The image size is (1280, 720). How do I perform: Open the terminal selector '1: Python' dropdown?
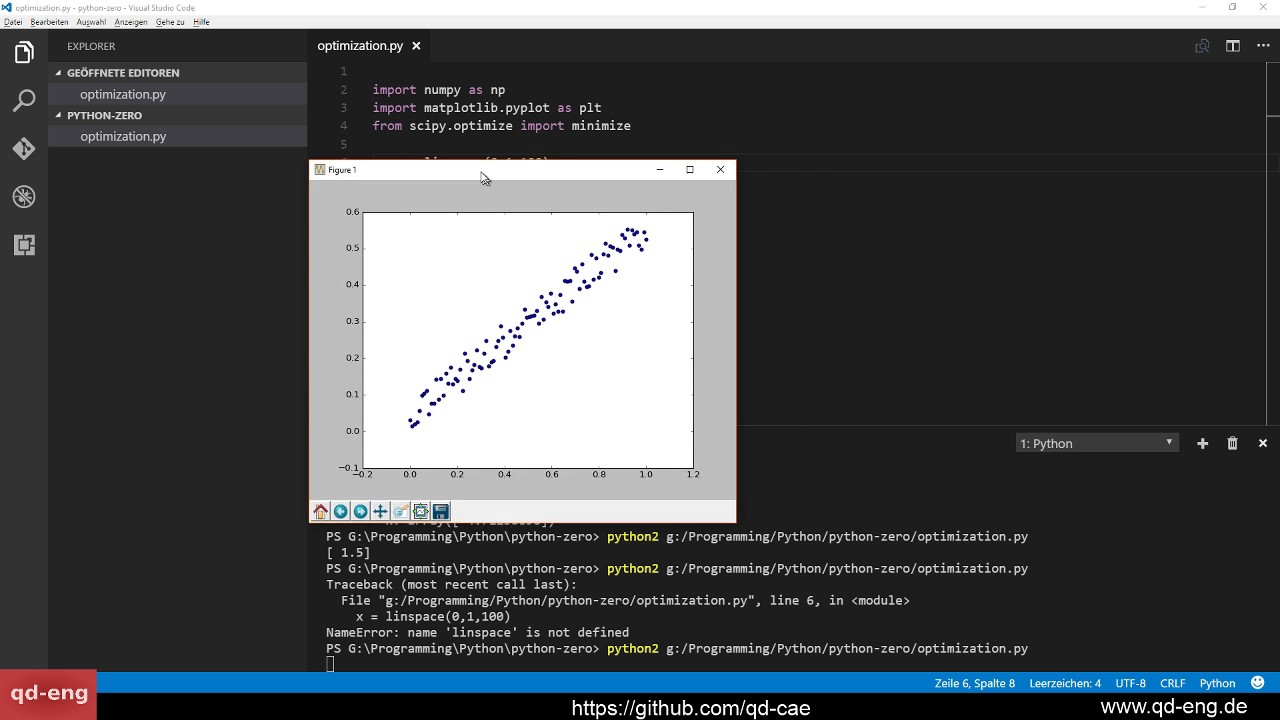point(1097,443)
